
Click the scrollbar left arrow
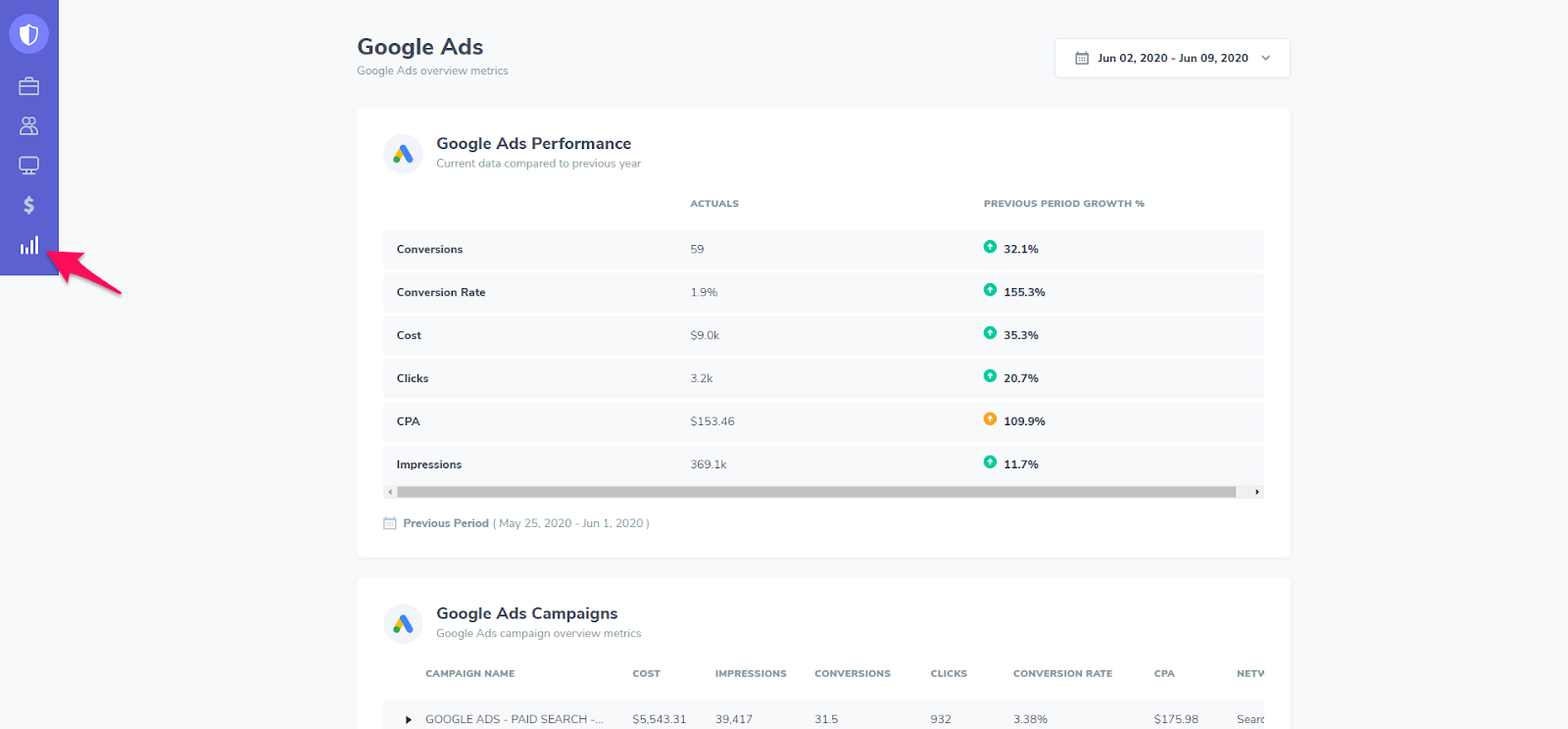click(390, 492)
